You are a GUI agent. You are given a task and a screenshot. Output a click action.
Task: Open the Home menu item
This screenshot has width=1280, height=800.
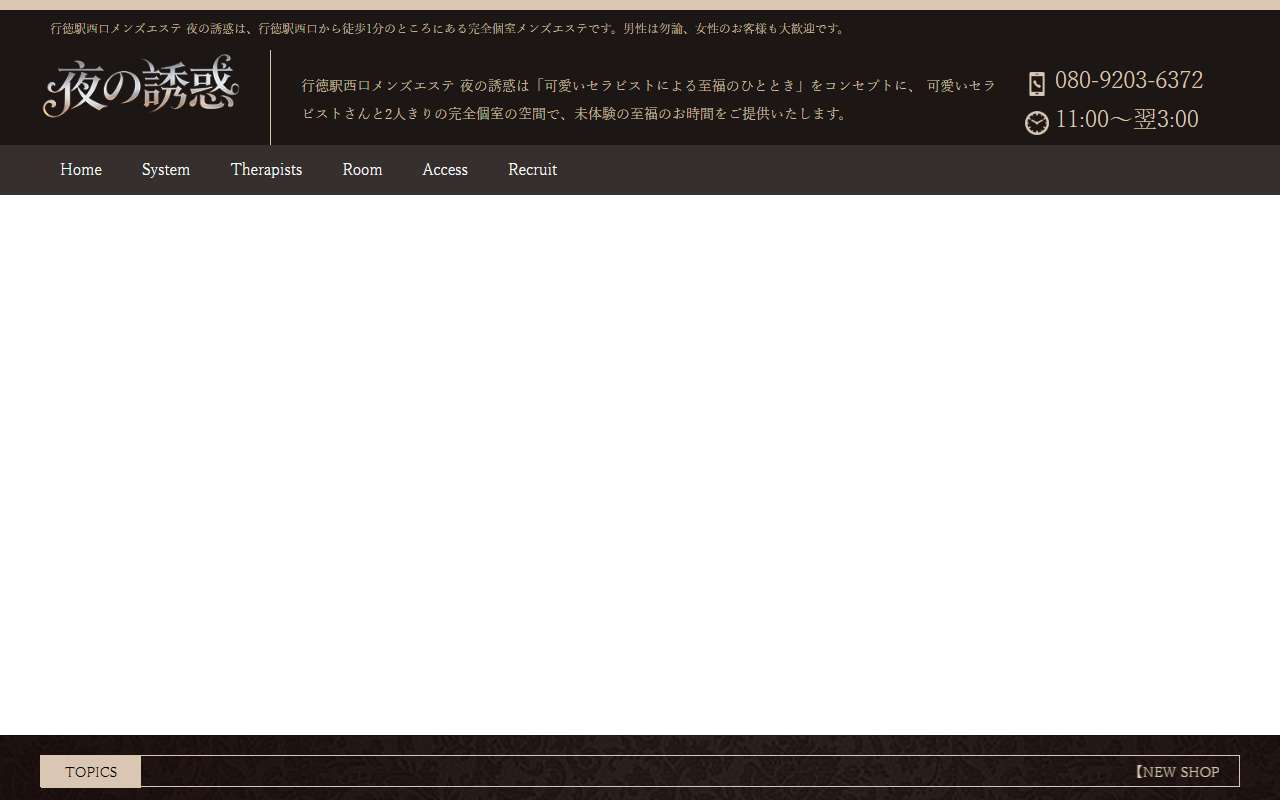click(x=81, y=170)
